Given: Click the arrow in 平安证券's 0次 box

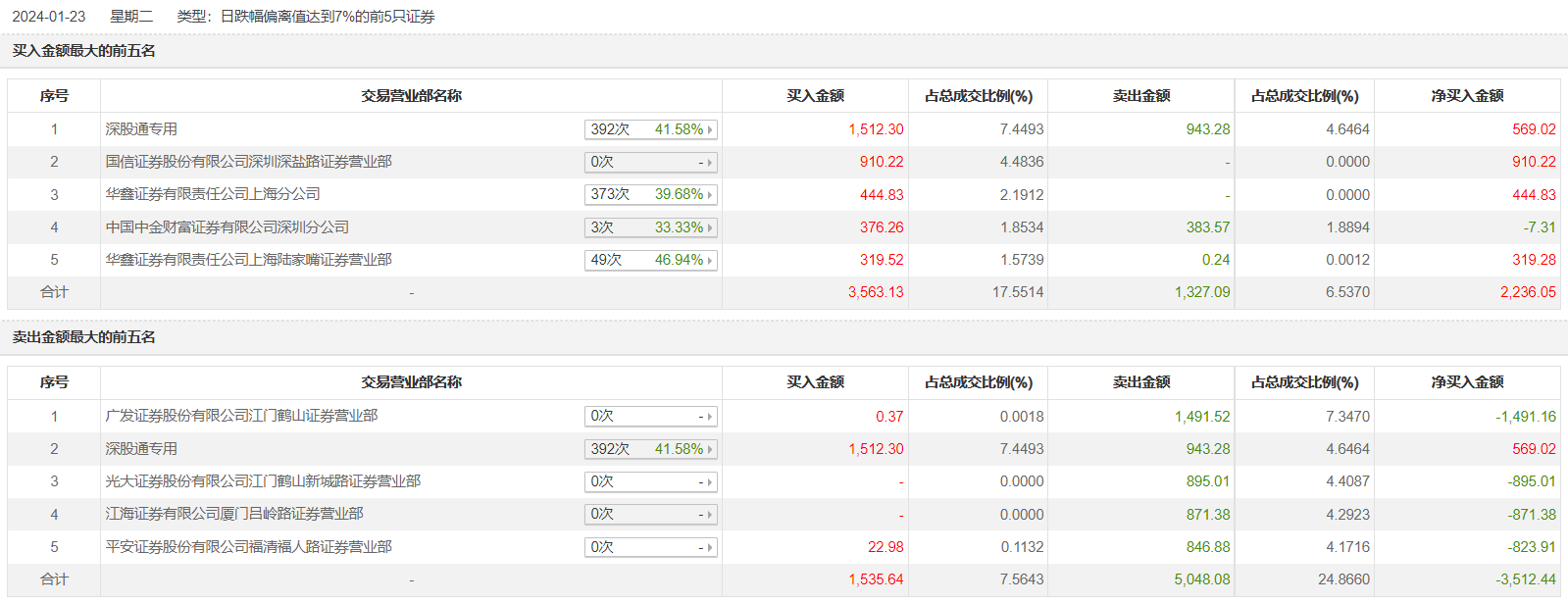Looking at the screenshot, I should (710, 548).
